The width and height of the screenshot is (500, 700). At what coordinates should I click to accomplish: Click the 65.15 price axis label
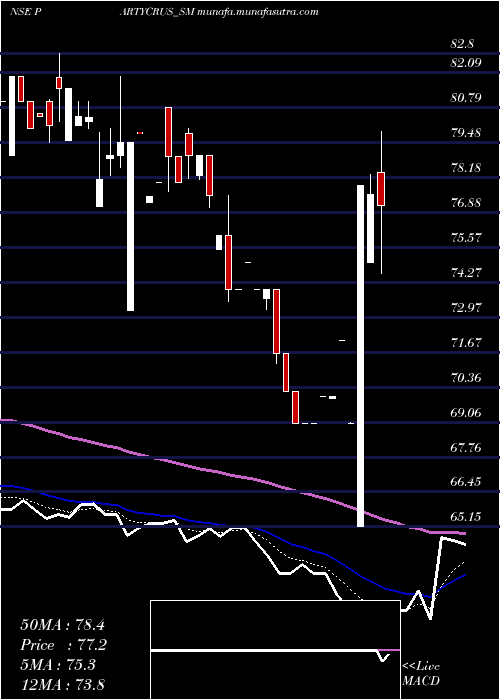pyautogui.click(x=466, y=517)
